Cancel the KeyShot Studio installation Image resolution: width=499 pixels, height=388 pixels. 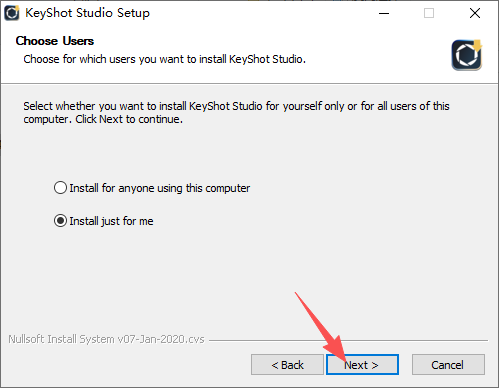click(448, 365)
